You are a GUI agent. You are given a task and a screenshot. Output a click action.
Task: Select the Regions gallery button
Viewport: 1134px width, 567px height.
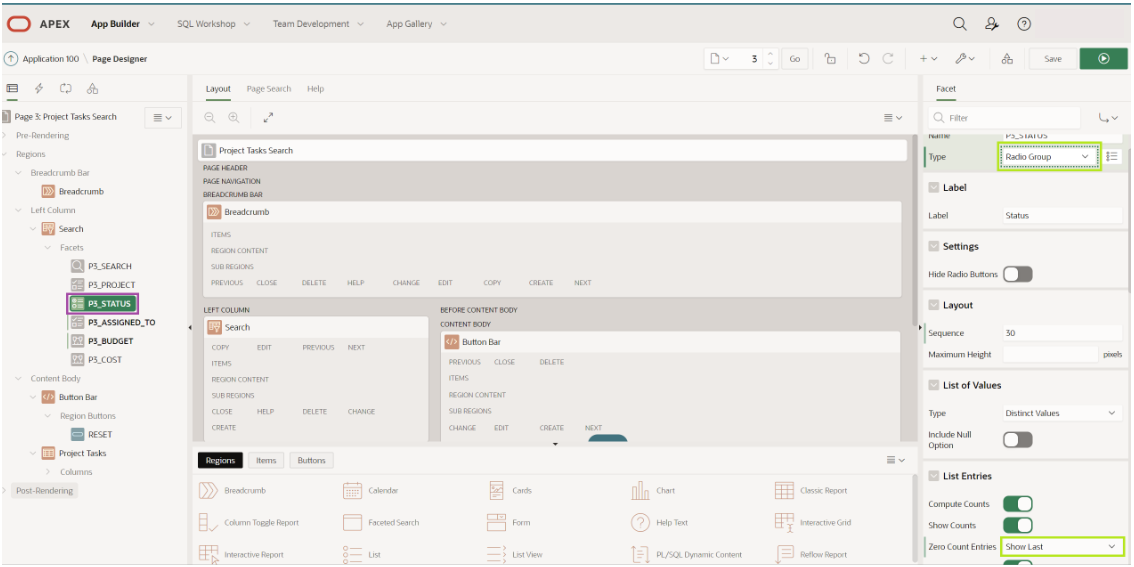pos(221,460)
